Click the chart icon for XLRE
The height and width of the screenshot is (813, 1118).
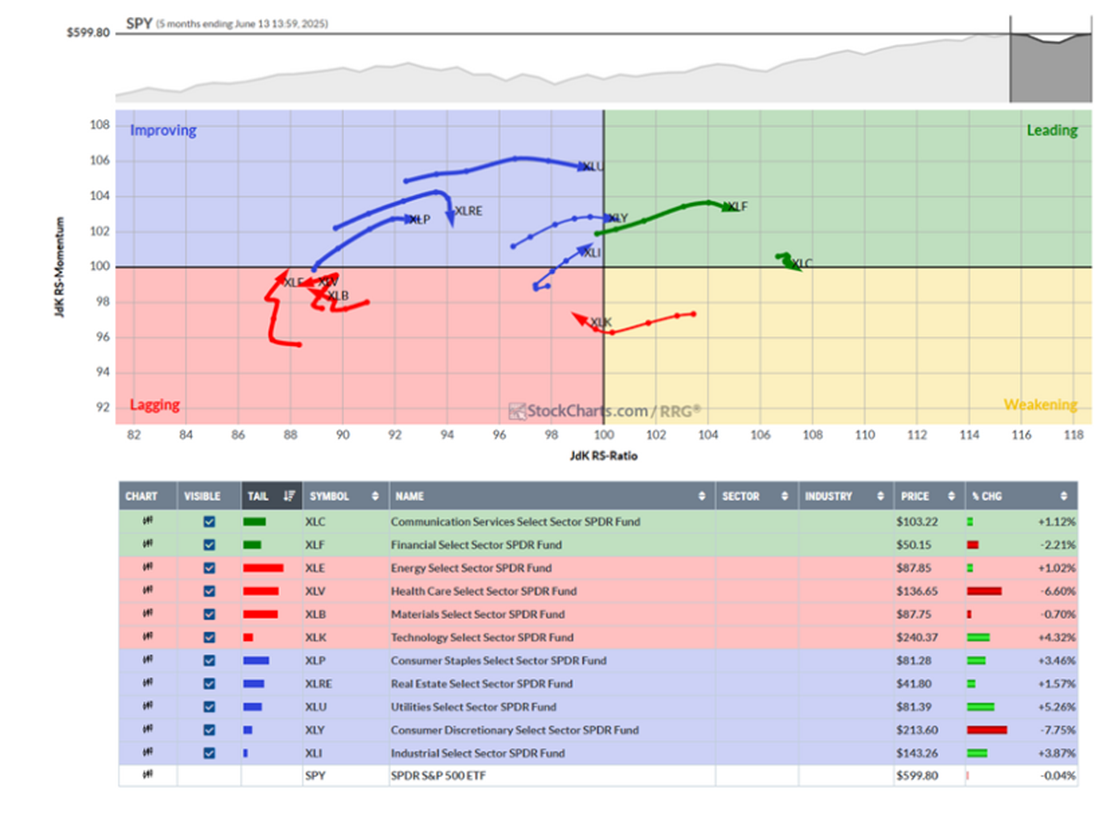[148, 684]
